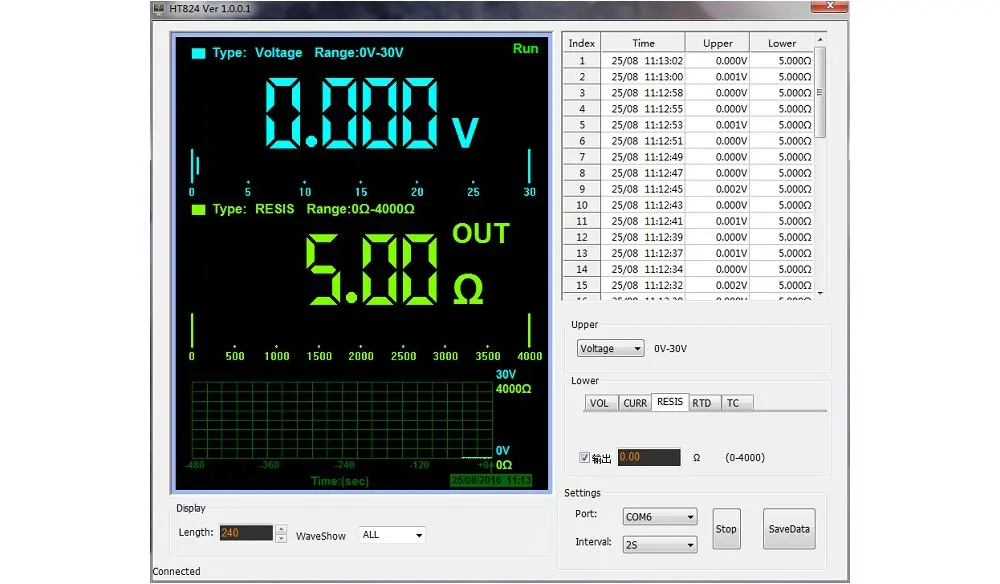Click the large 5.00 Ω resistance readout
Image resolution: width=1000 pixels, height=584 pixels.
click(x=395, y=269)
